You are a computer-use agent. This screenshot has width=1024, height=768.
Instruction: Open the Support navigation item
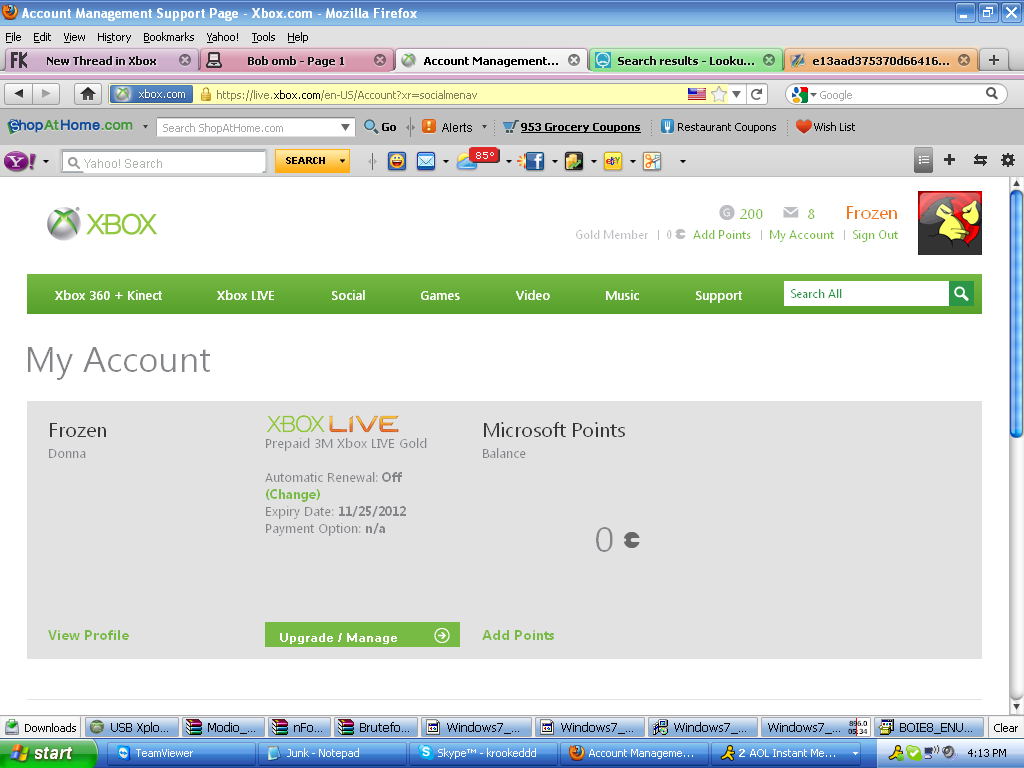pyautogui.click(x=718, y=295)
